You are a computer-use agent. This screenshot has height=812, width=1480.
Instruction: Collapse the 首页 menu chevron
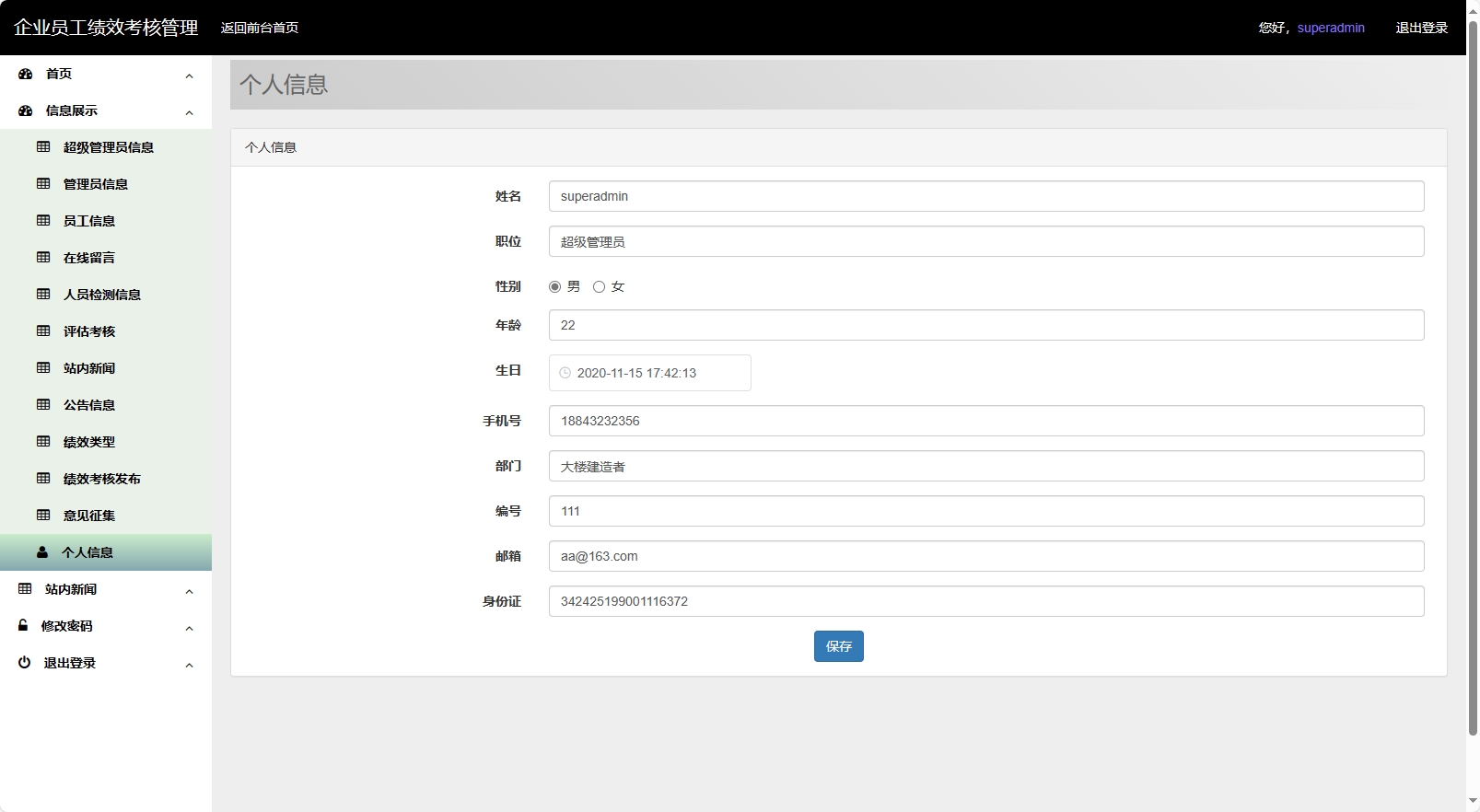pos(189,75)
